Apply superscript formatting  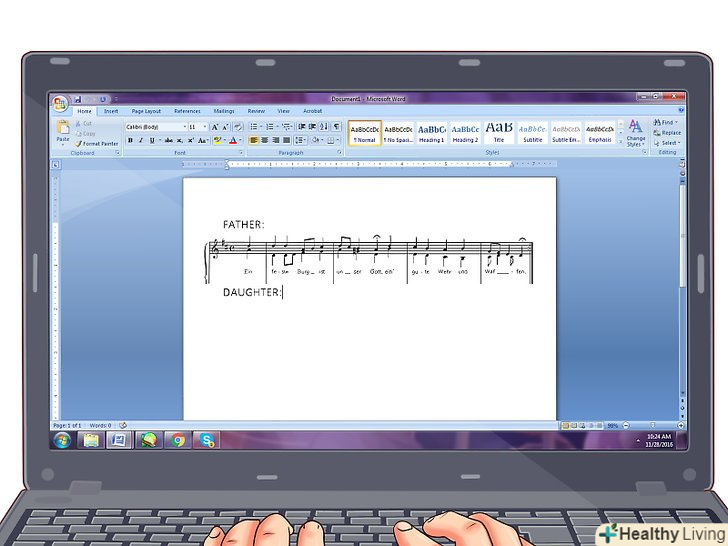pyautogui.click(x=190, y=141)
